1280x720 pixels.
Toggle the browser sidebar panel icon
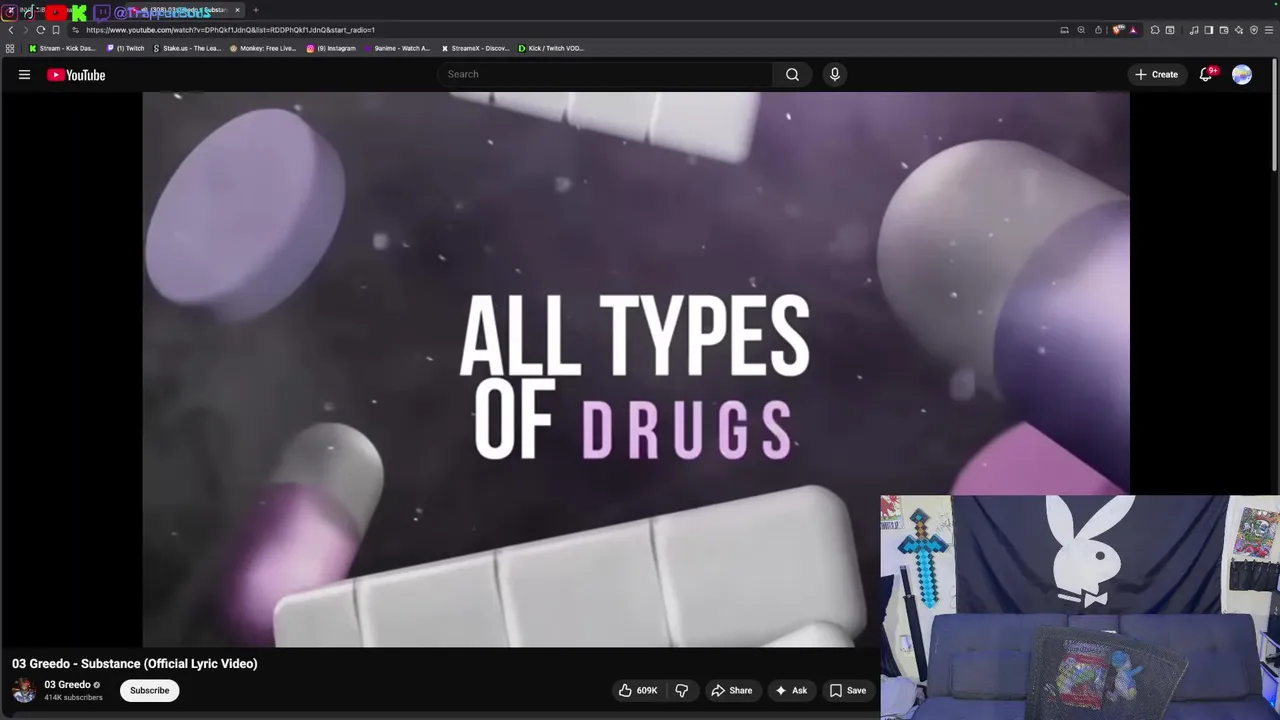pyautogui.click(x=1208, y=30)
